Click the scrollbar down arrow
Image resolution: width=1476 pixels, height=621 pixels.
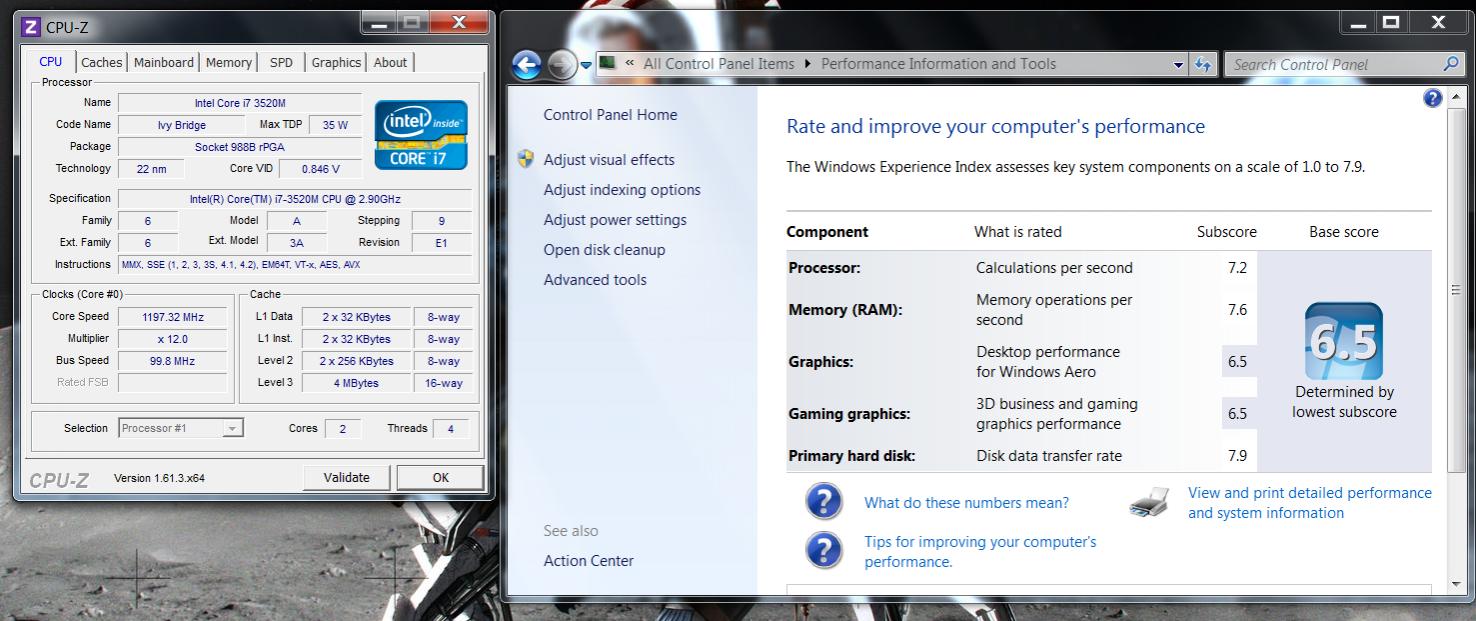click(x=1455, y=584)
